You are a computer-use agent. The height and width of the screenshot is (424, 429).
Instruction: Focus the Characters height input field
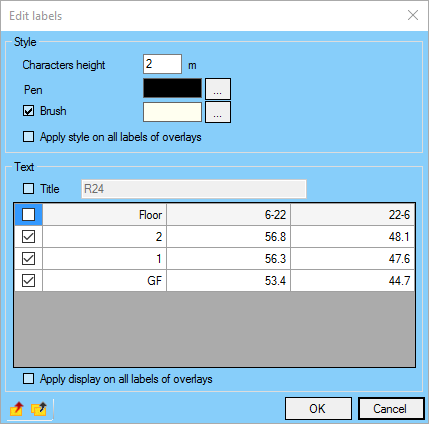point(162,64)
